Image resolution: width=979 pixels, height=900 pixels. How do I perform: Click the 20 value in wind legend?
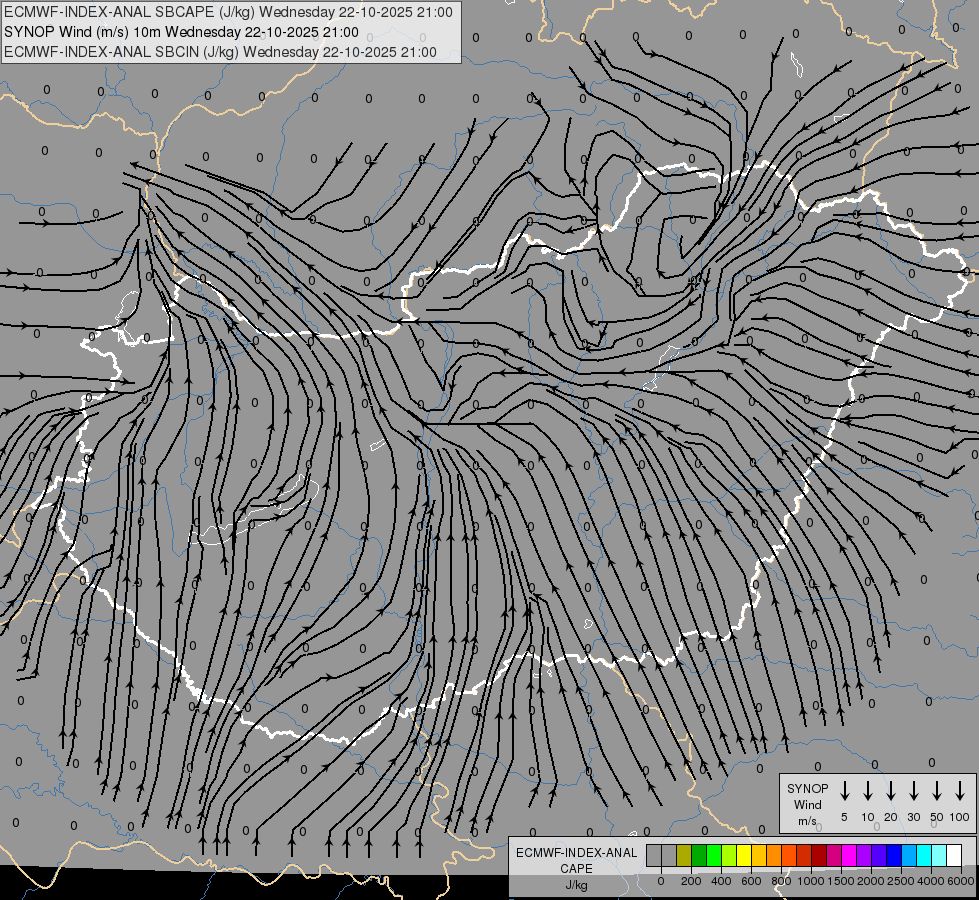[x=890, y=817]
